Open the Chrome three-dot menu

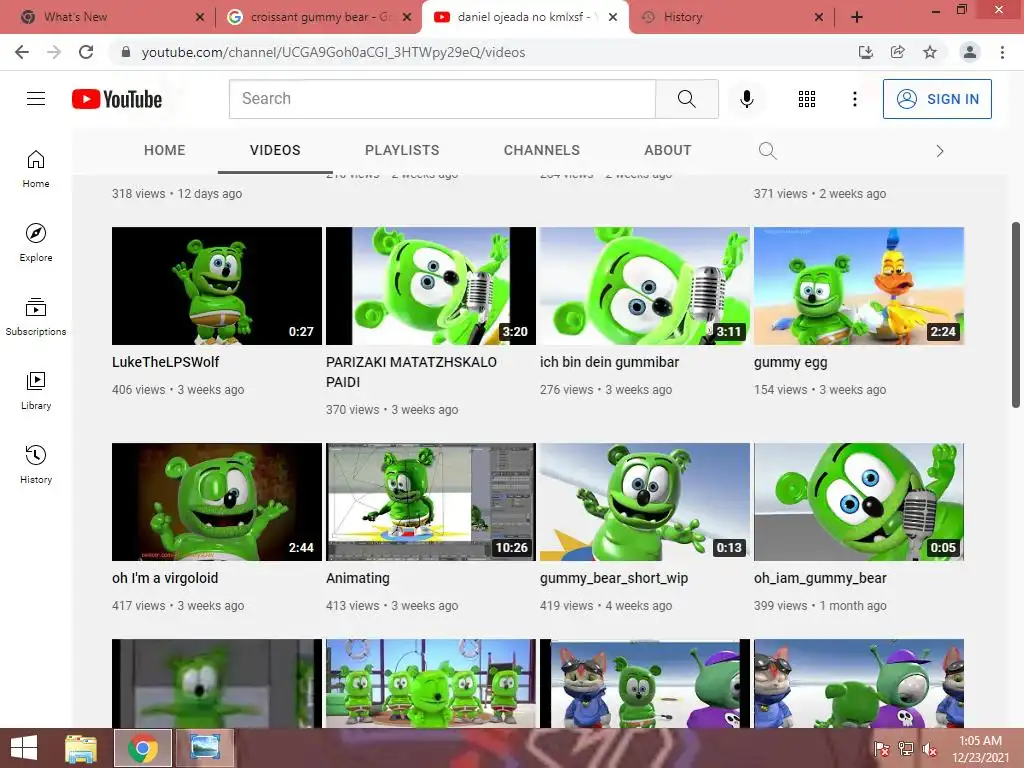(1002, 52)
